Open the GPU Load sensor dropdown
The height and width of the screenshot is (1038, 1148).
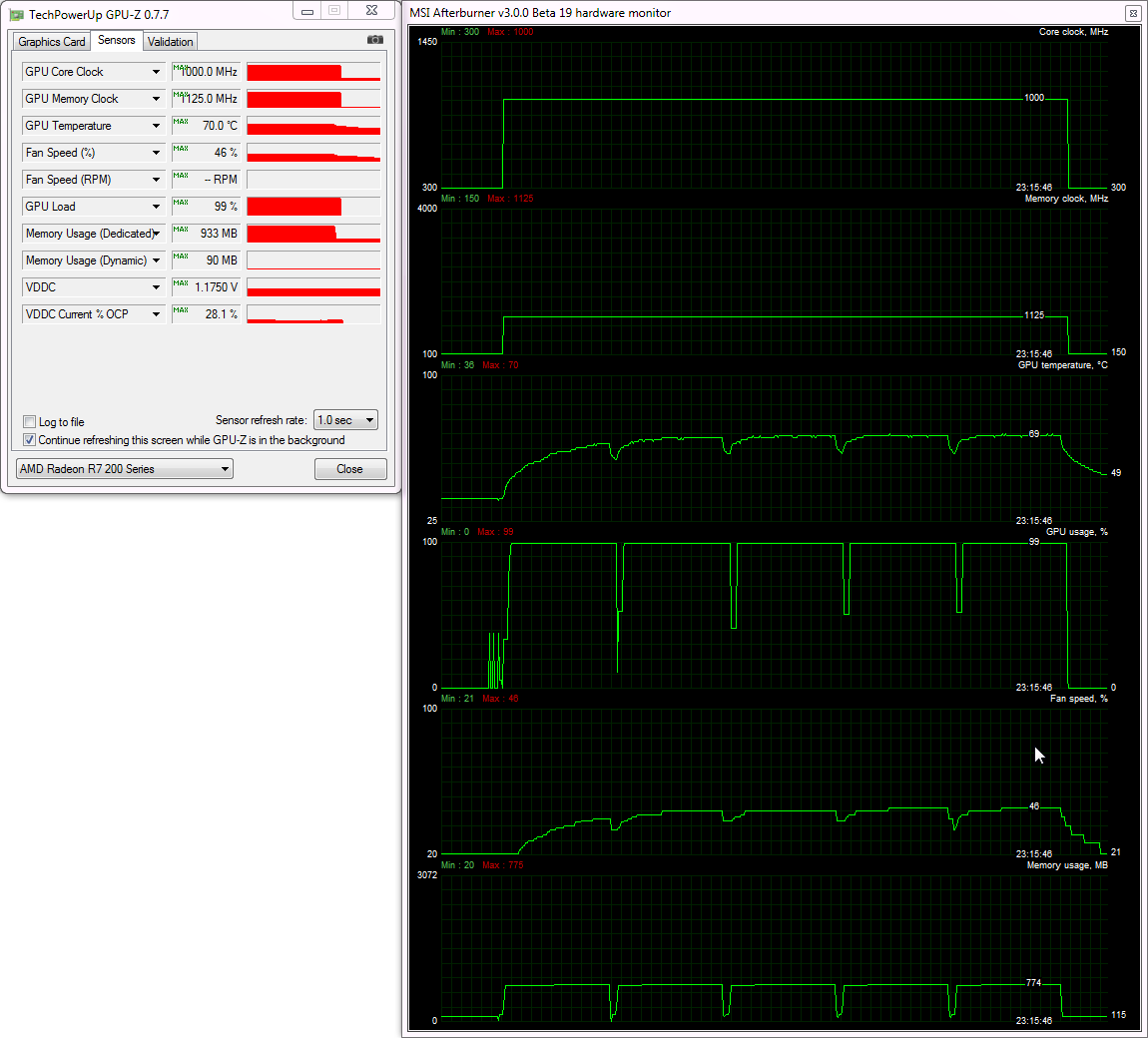click(156, 207)
